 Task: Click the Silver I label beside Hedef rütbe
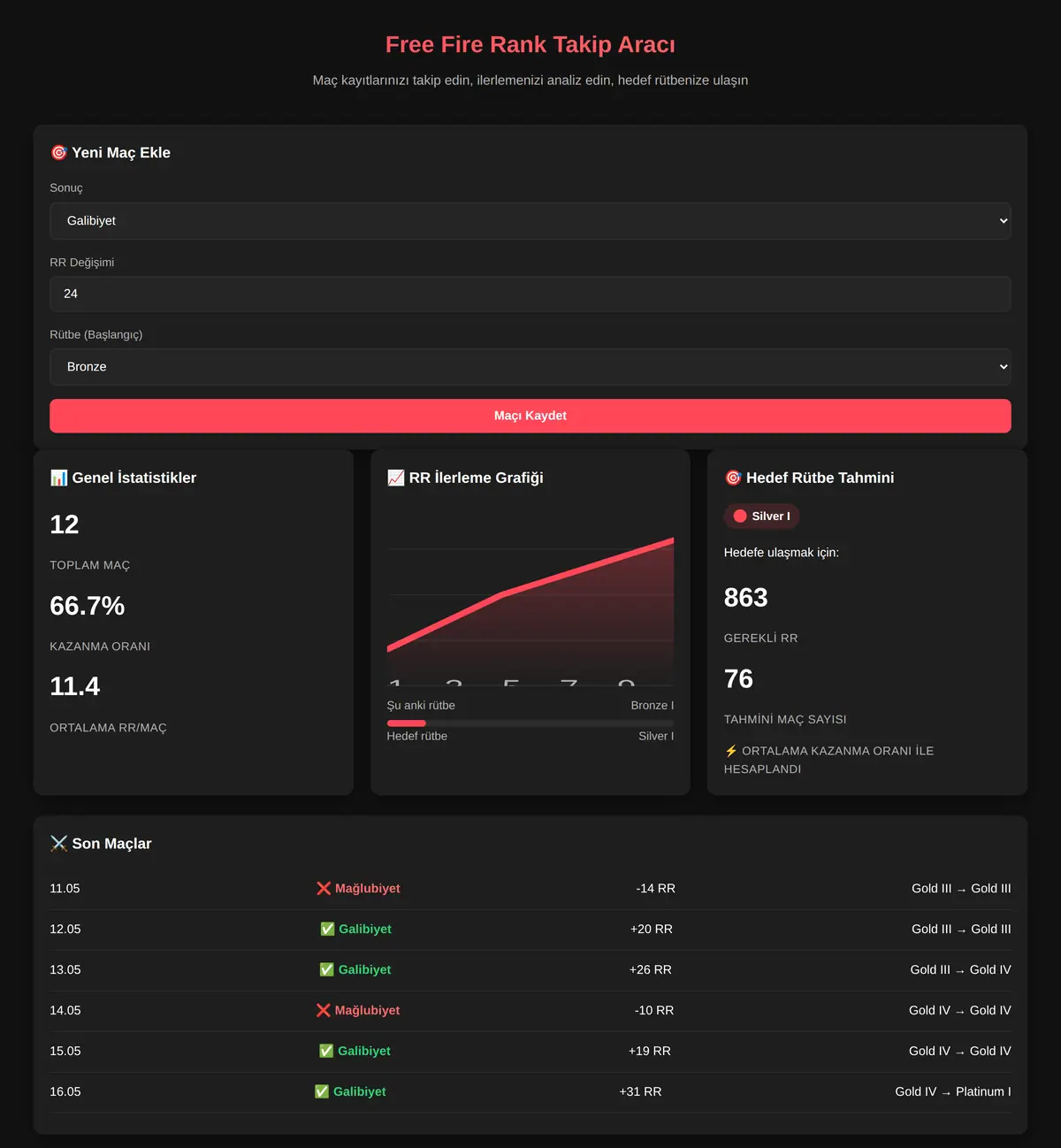click(x=656, y=736)
